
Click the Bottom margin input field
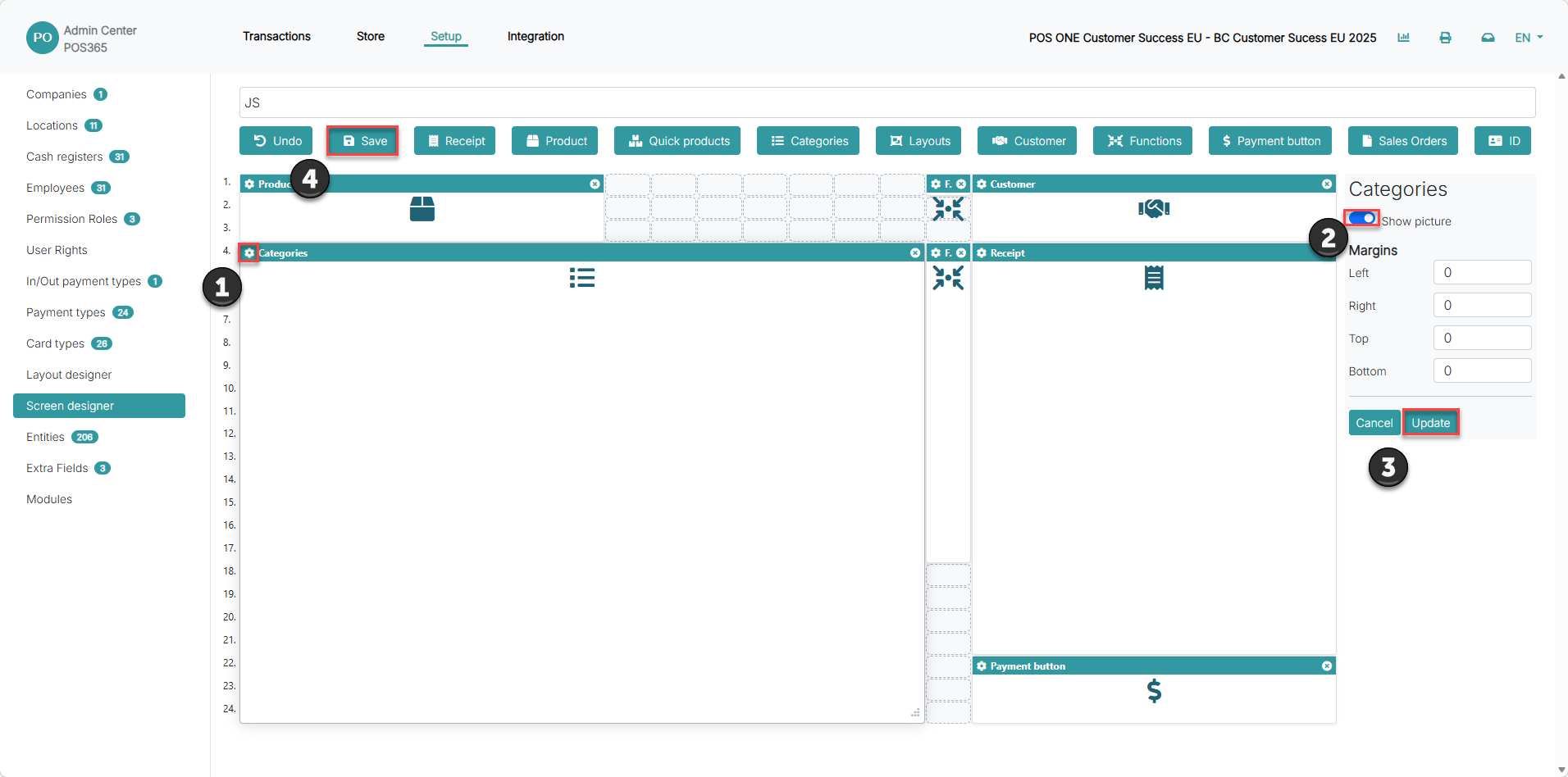pyautogui.click(x=1482, y=370)
